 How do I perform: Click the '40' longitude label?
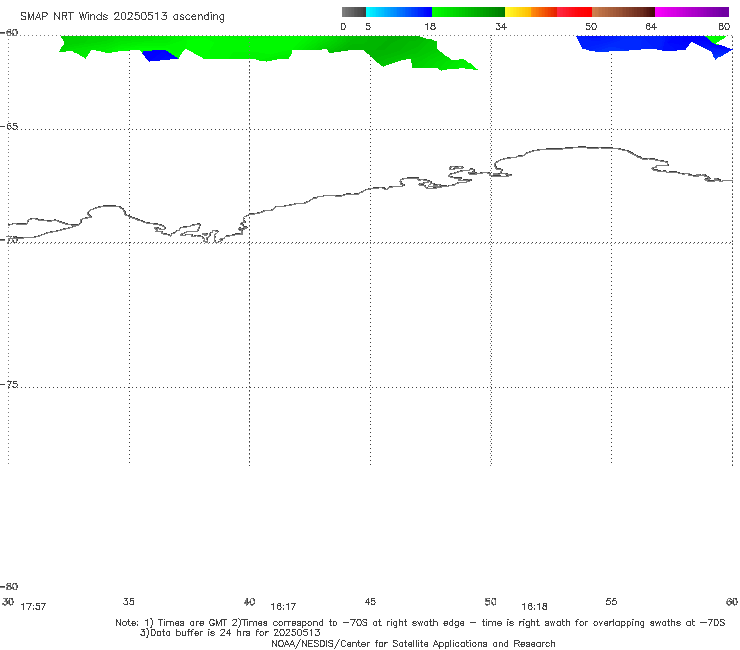click(249, 602)
